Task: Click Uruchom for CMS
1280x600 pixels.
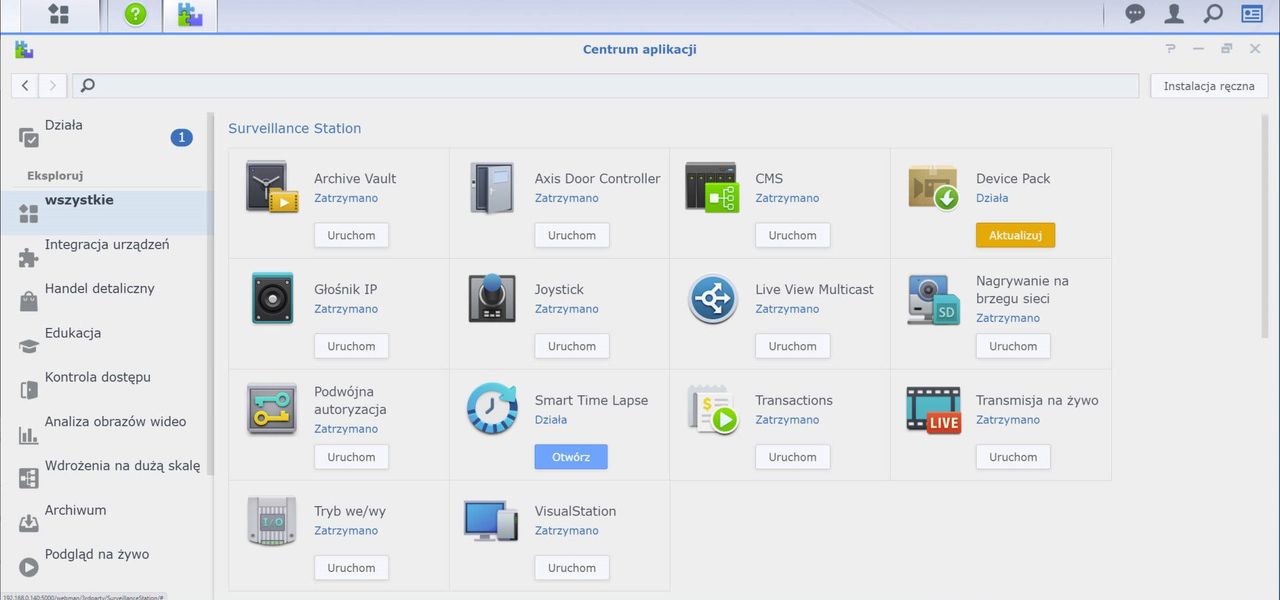Action: (793, 235)
